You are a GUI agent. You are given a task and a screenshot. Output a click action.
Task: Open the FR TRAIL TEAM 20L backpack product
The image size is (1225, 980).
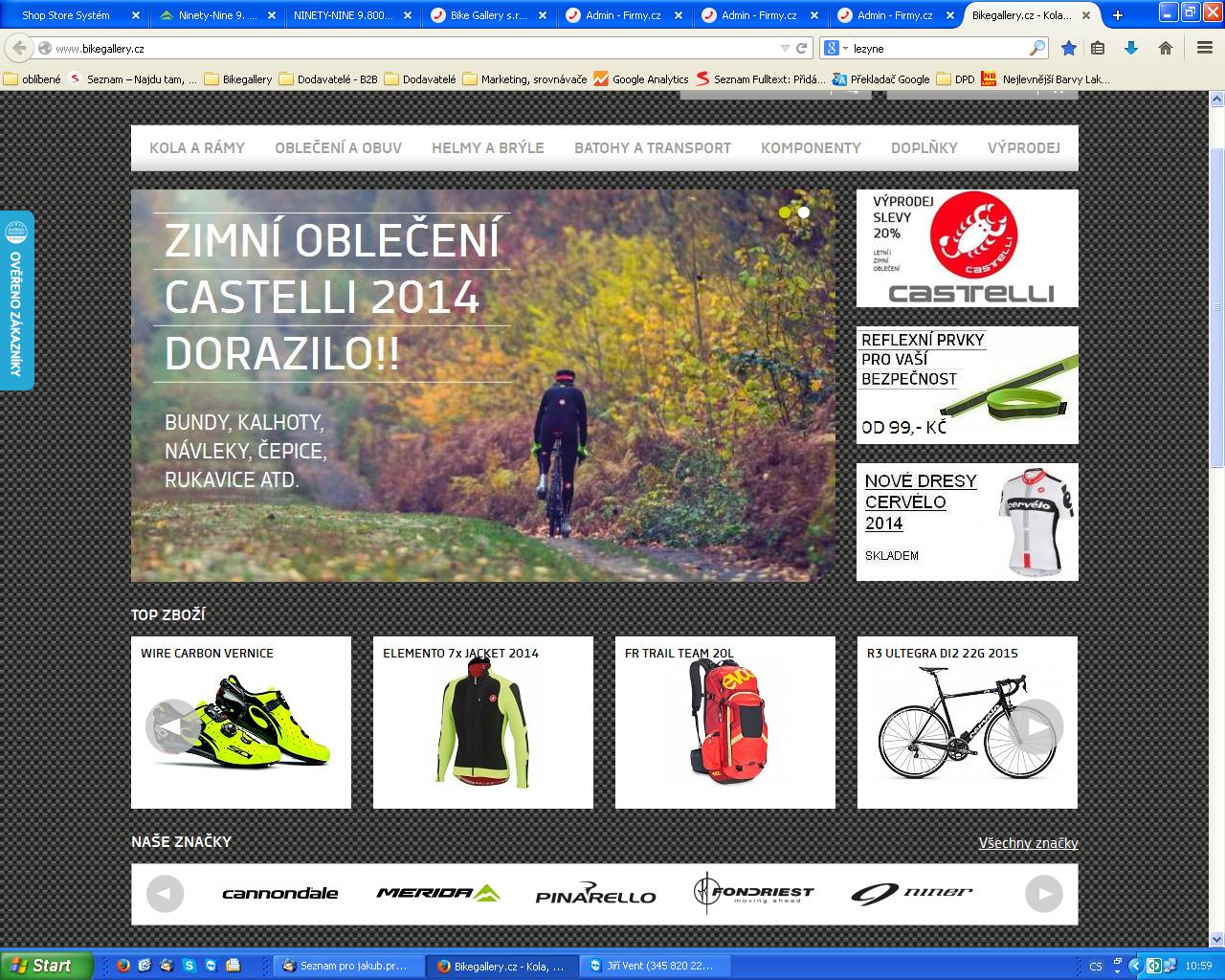click(x=725, y=723)
